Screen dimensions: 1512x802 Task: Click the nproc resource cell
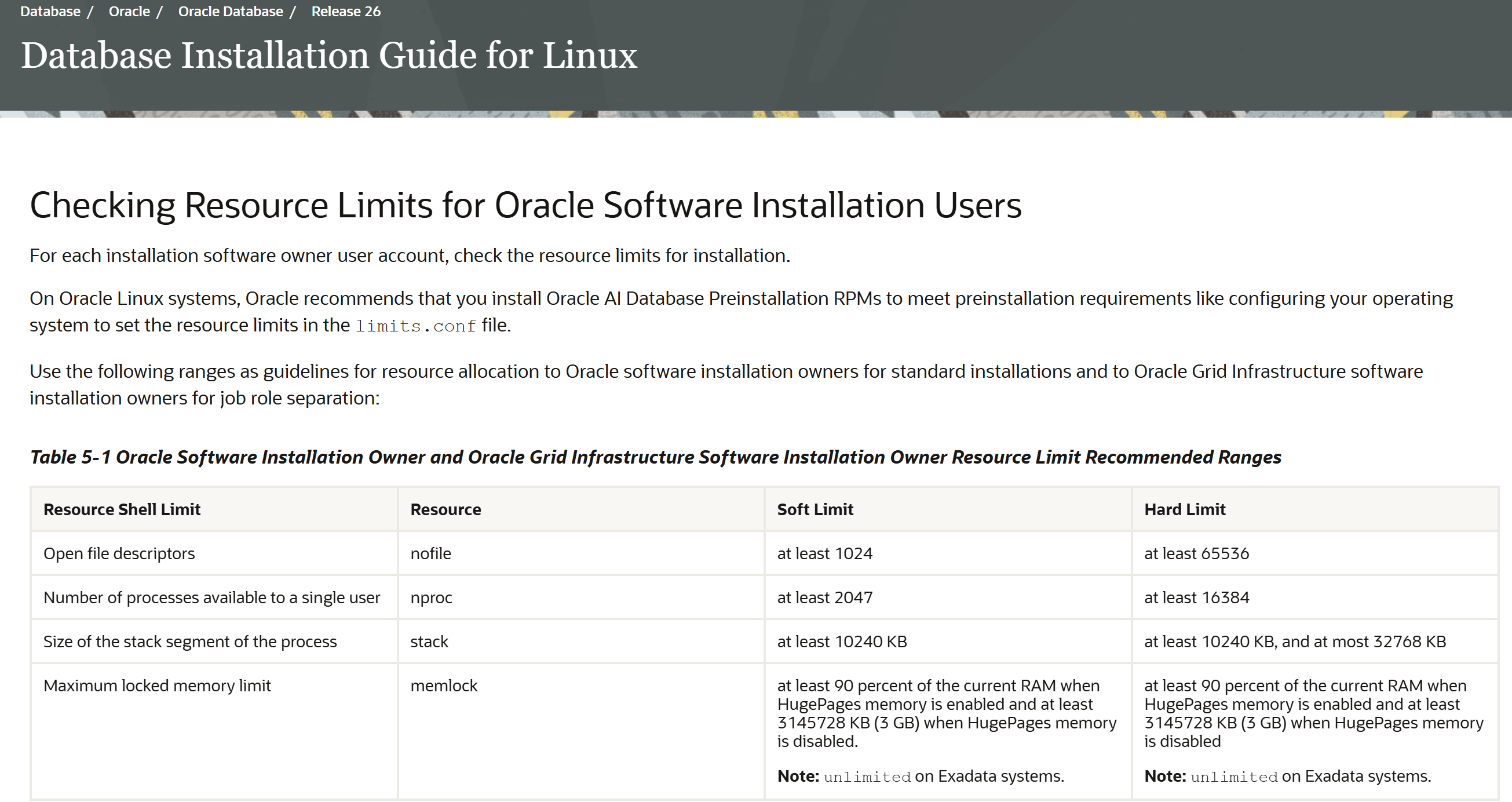(x=431, y=597)
